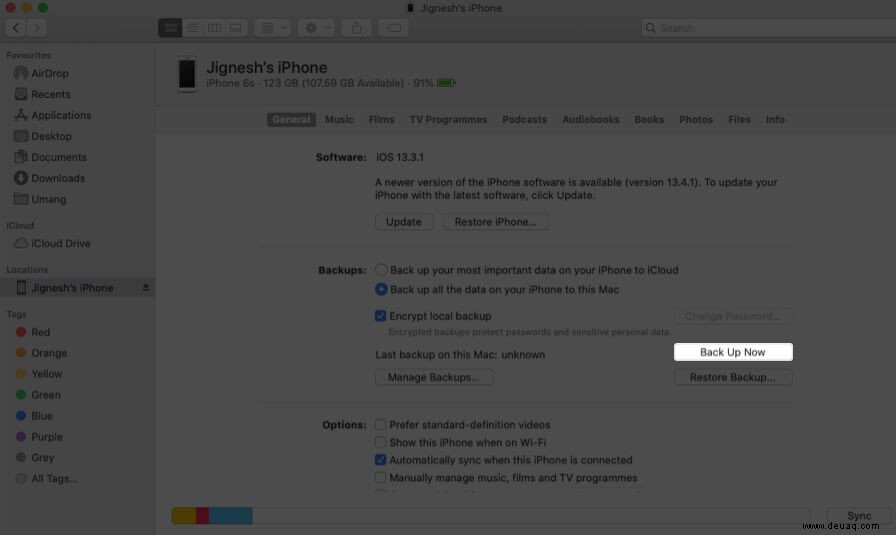
Task: Click the battery level indicator
Action: [446, 83]
